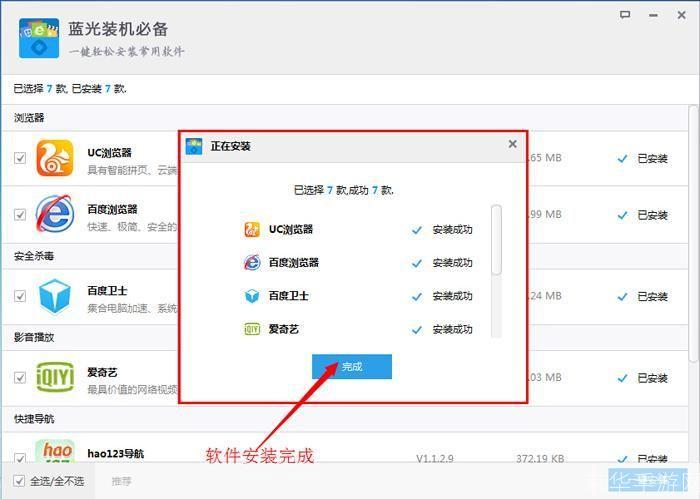Screen dimensions: 700x499
Task: Click the 已选择 7 款 成功 7 款 summary
Action: pyautogui.click(x=343, y=190)
